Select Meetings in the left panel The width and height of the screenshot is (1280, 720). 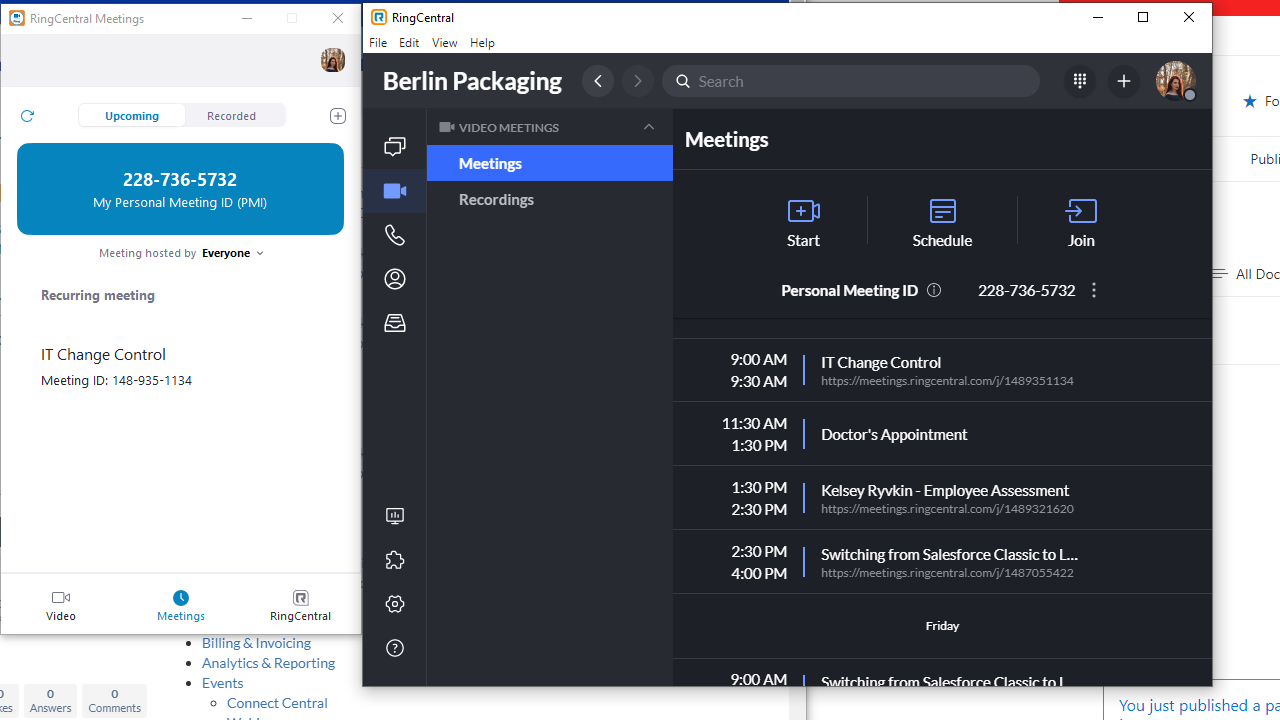pyautogui.click(x=550, y=163)
